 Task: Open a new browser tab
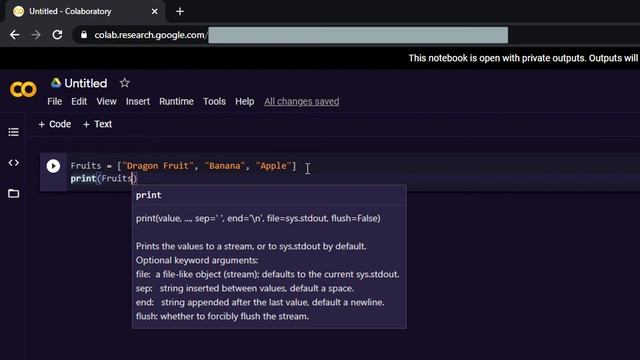coord(180,11)
